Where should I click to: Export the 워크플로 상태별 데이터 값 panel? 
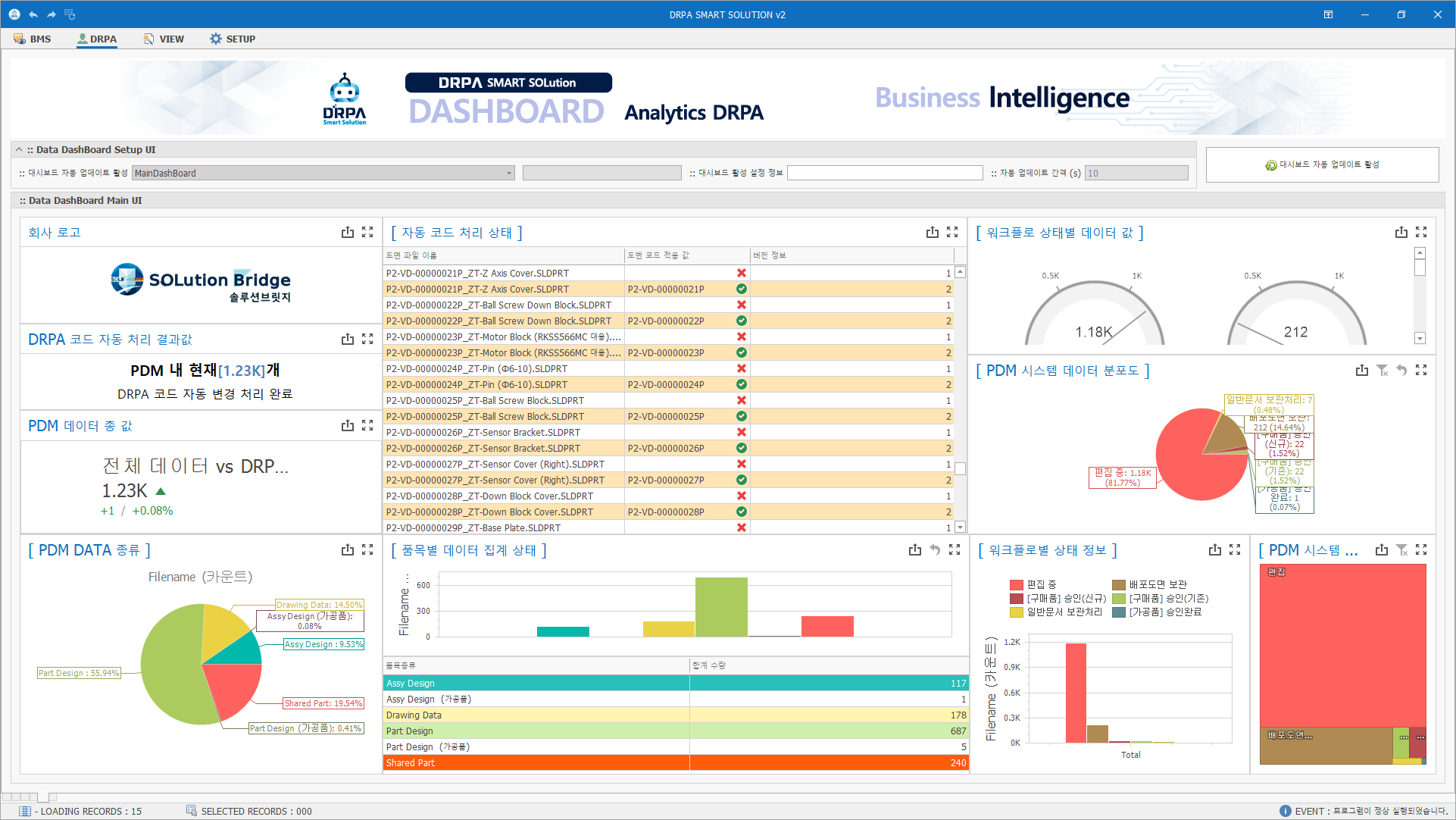click(1401, 233)
